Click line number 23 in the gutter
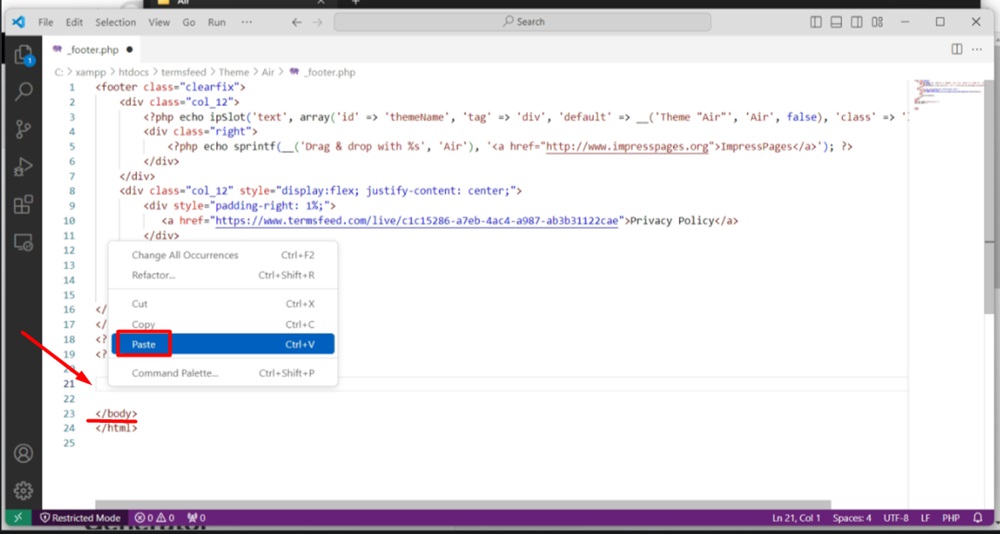Screen dimensions: 1000x534 point(69,413)
